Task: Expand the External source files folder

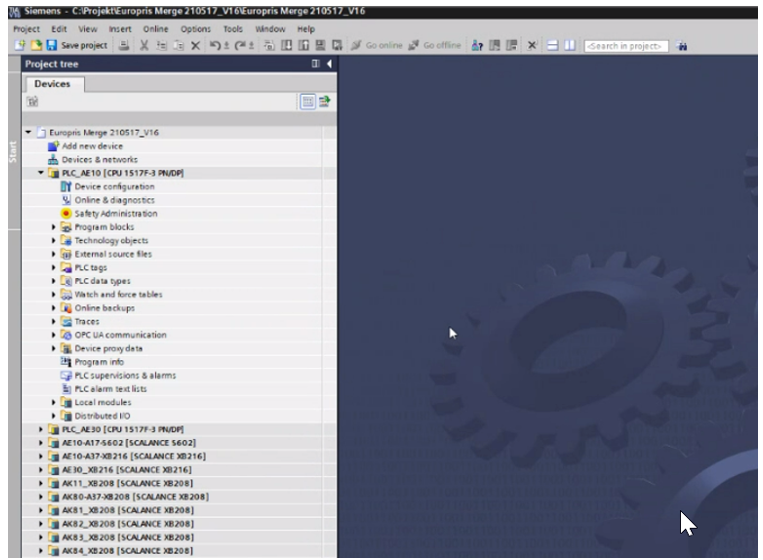Action: point(54,254)
